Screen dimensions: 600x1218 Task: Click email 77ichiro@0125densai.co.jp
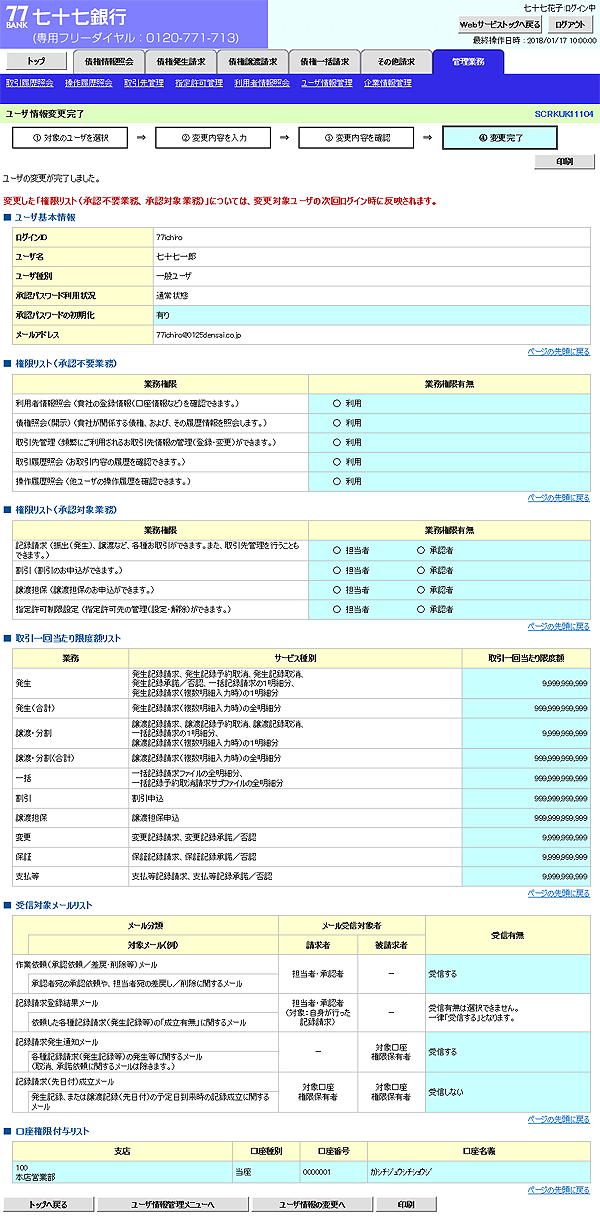pyautogui.click(x=198, y=334)
